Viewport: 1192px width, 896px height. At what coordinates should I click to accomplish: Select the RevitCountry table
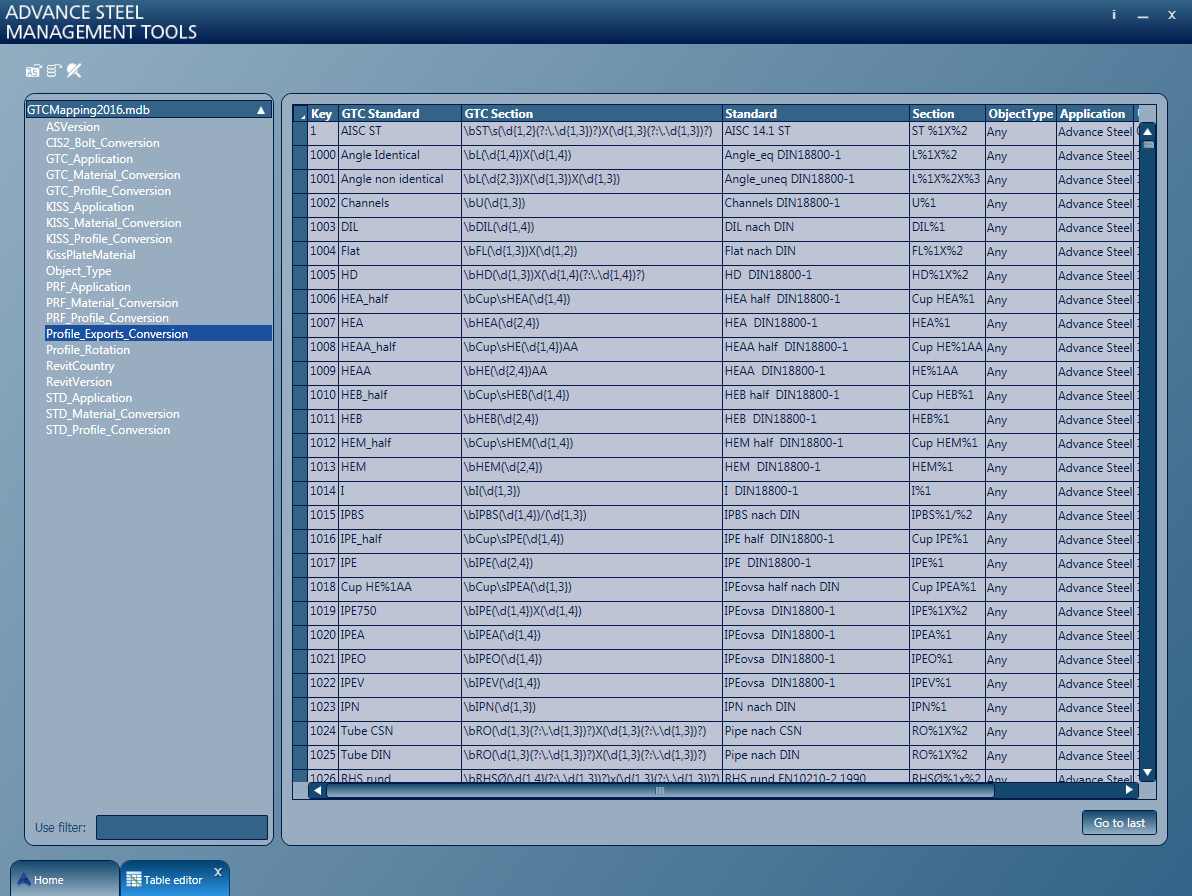tap(80, 366)
